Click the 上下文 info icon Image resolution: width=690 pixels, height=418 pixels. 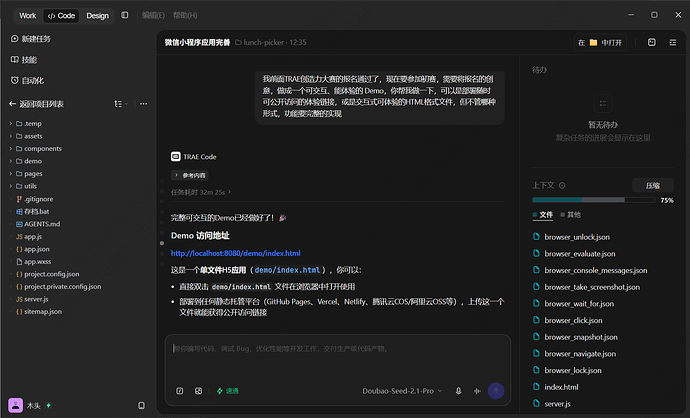(562, 186)
